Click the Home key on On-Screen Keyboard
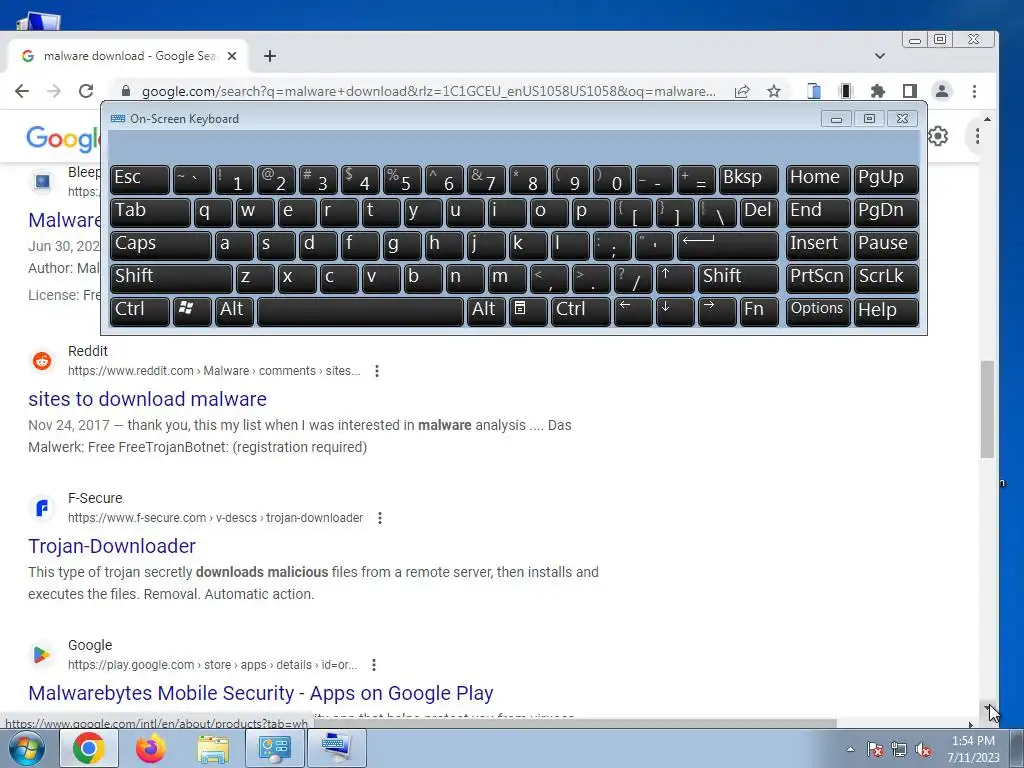This screenshot has width=1024, height=768. [x=818, y=180]
